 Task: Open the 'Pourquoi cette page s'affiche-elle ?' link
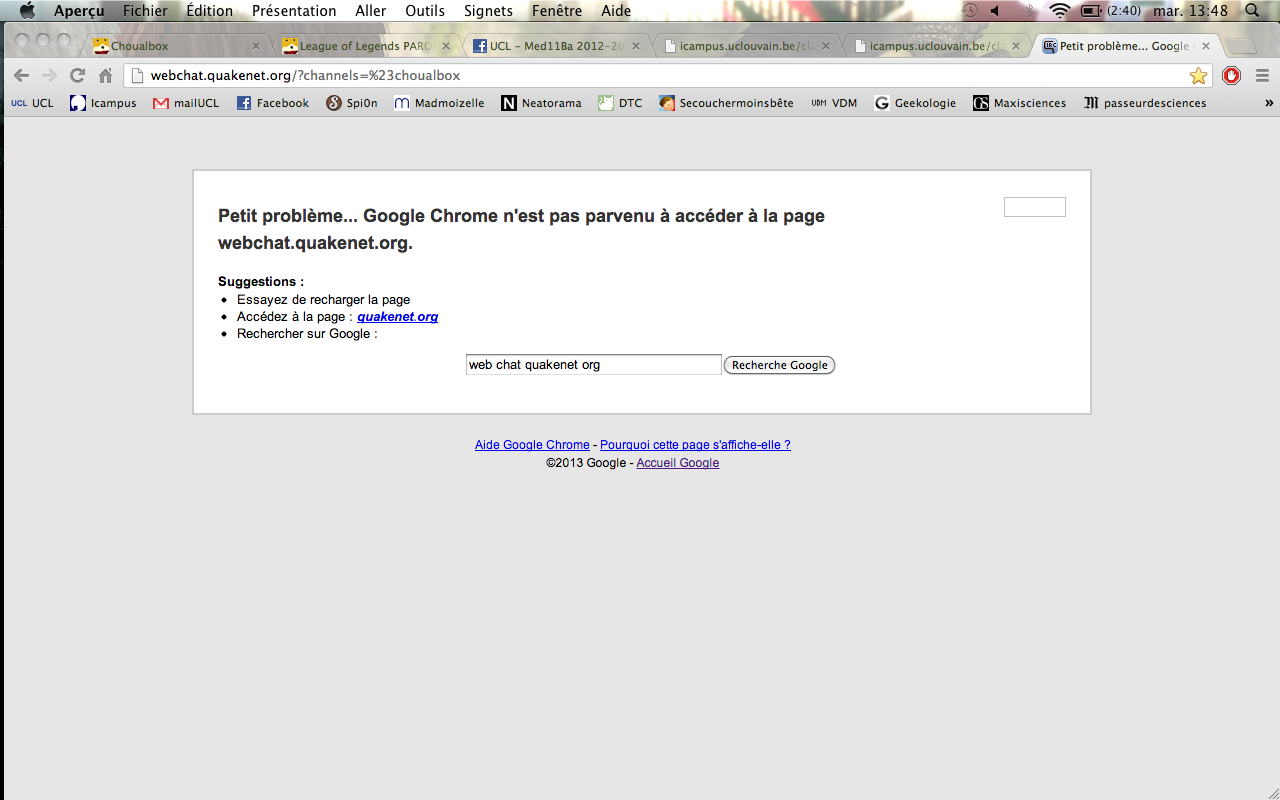coord(695,445)
